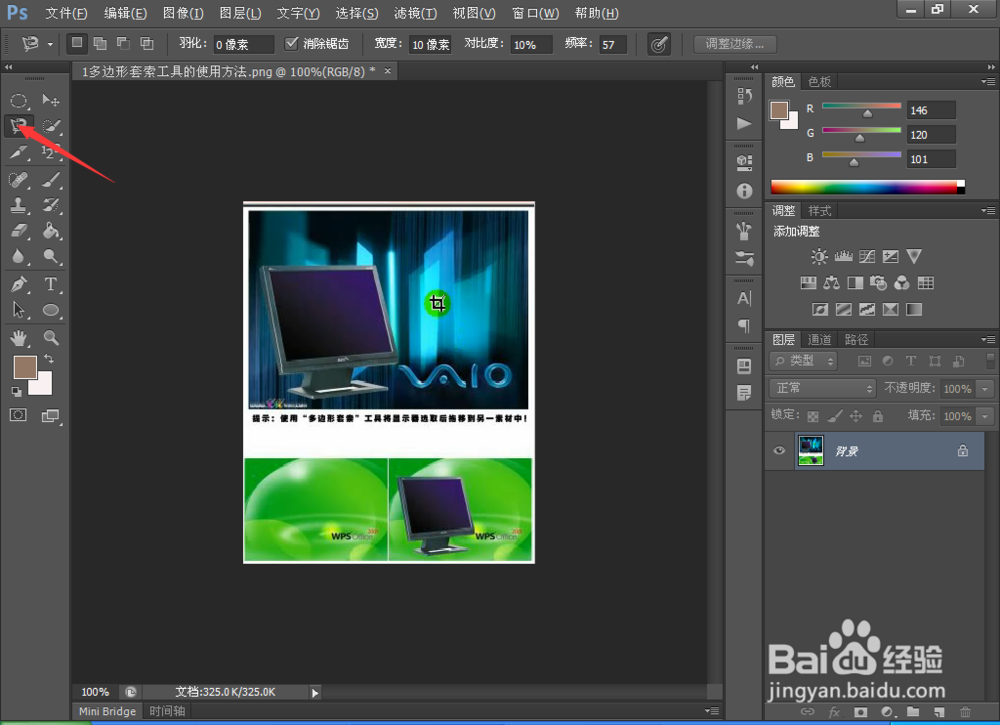Toggle Quick Mask mode

[18, 415]
